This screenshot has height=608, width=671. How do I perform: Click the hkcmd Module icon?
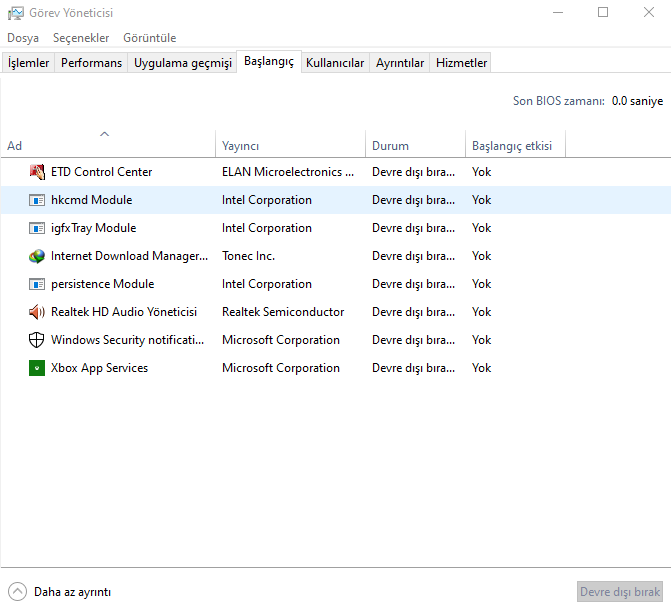point(37,200)
